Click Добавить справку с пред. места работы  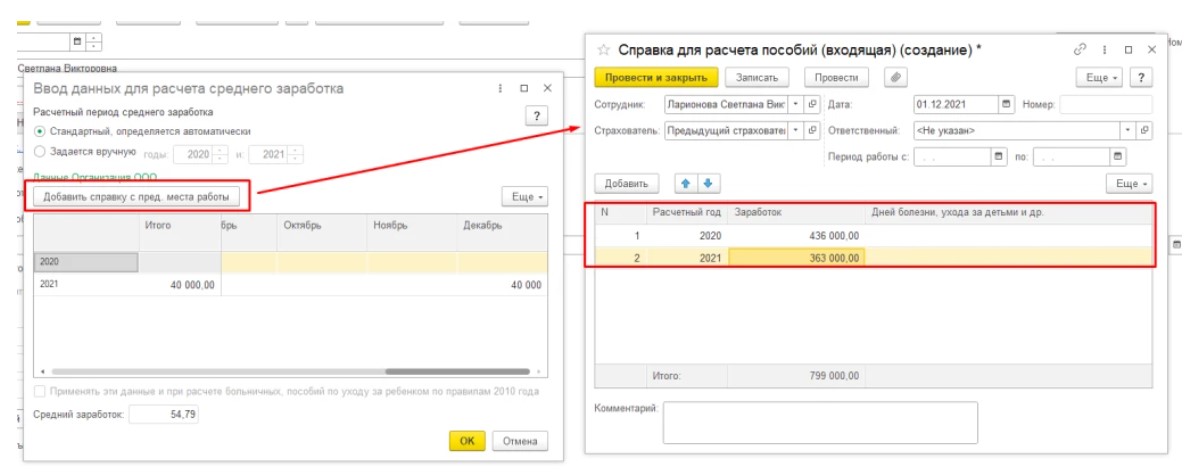click(x=142, y=196)
